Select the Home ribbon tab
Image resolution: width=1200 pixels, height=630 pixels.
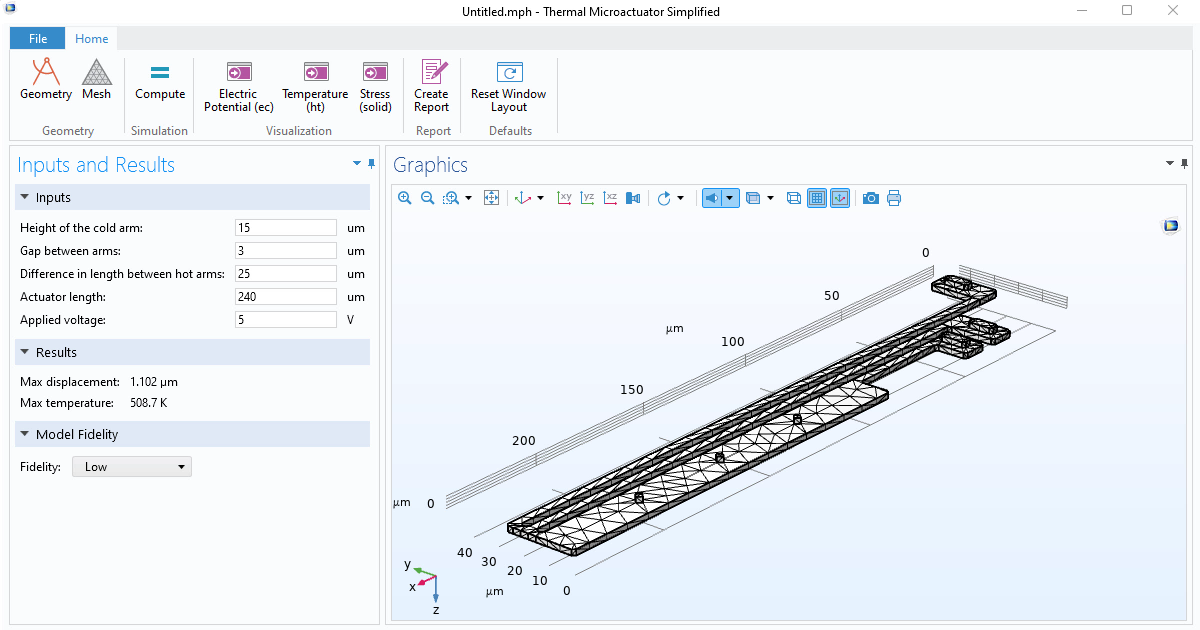coord(92,39)
